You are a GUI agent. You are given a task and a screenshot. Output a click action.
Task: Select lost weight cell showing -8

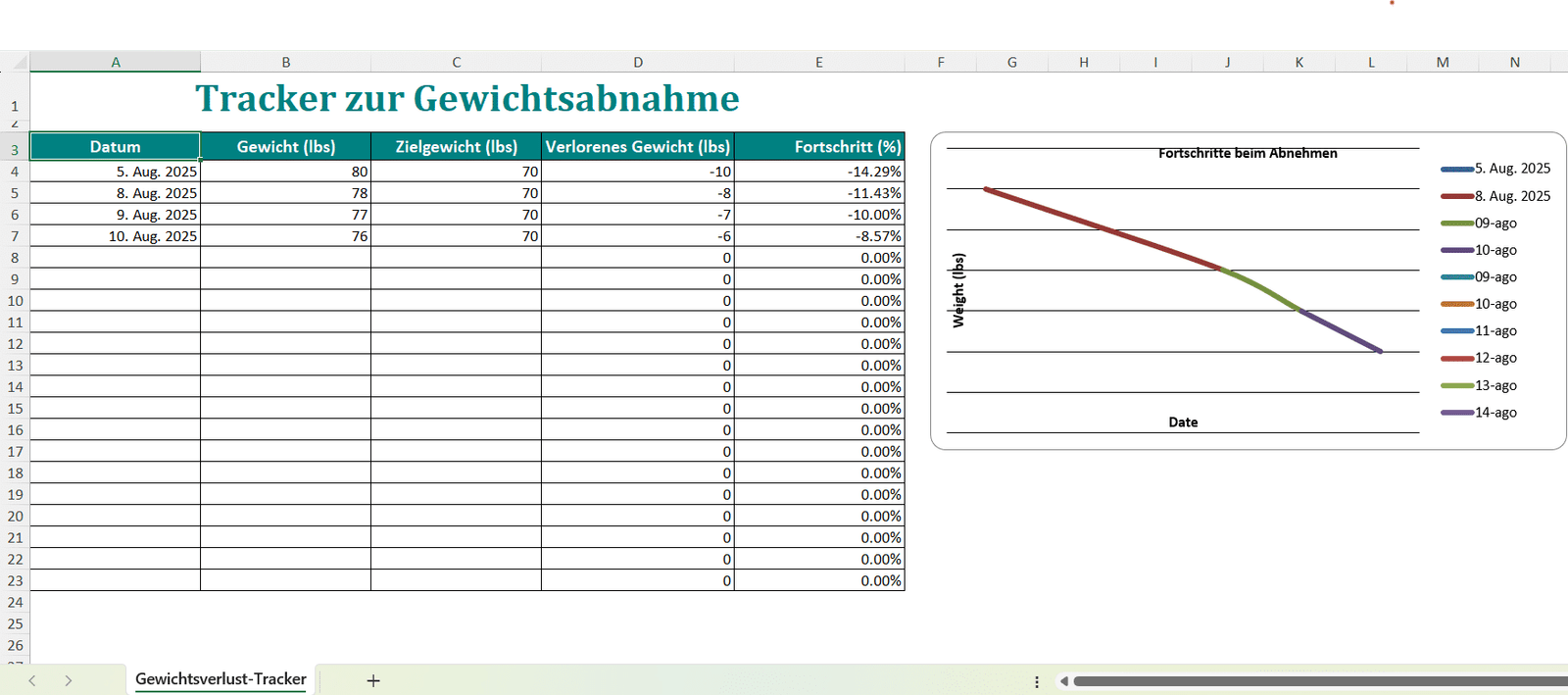pos(638,193)
